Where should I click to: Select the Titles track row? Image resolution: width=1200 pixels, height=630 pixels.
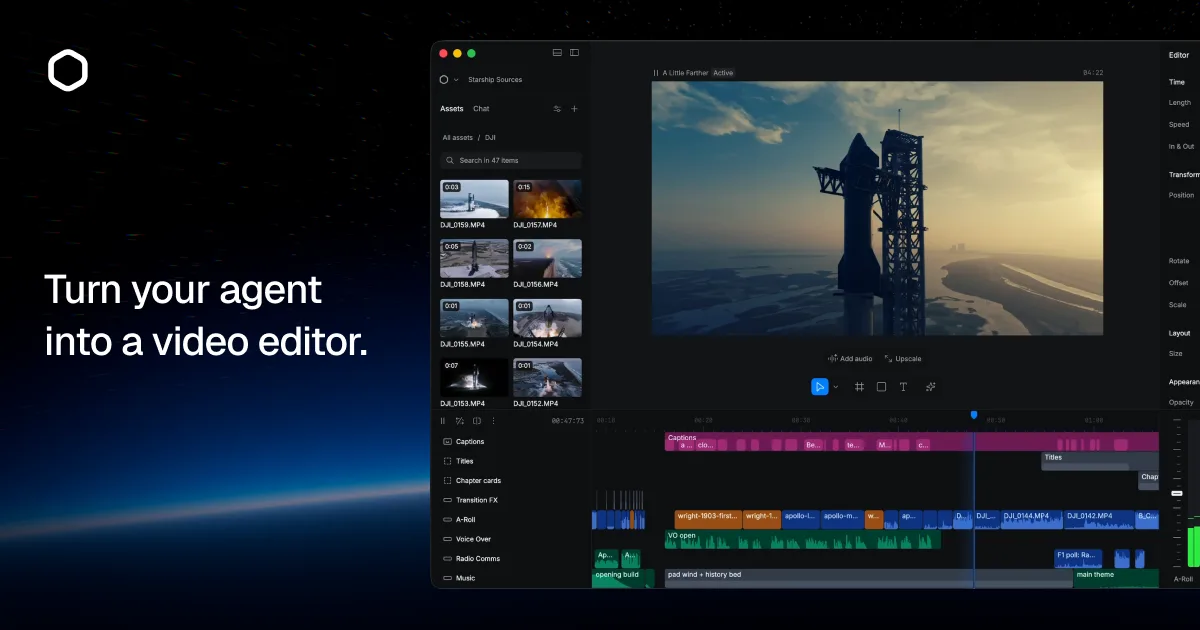click(511, 461)
